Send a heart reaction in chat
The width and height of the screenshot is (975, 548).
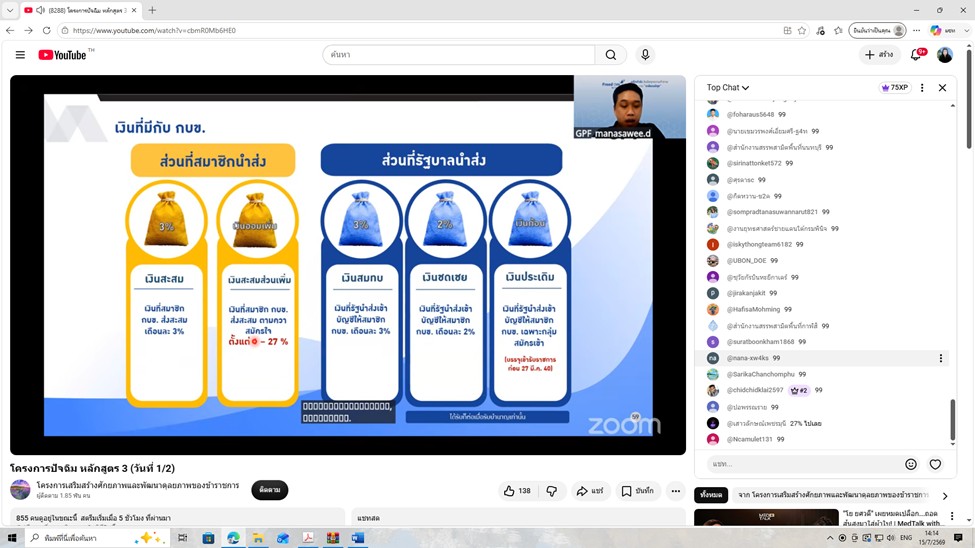point(935,464)
